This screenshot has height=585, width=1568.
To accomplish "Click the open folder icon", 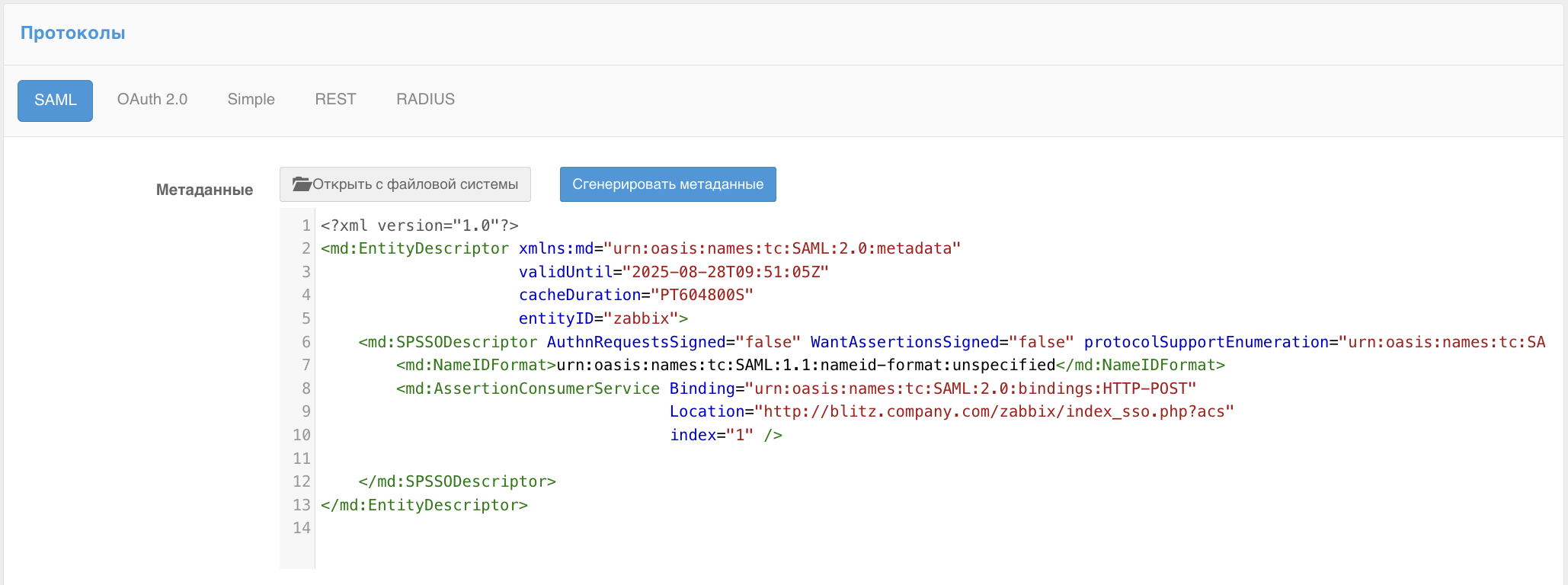I will 302,184.
